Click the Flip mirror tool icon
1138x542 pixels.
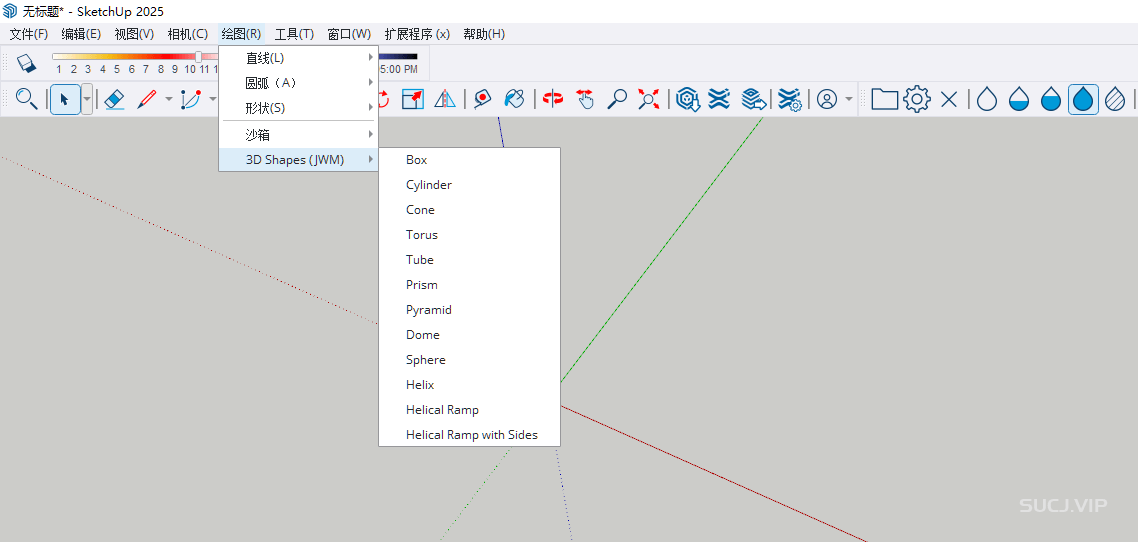[444, 99]
